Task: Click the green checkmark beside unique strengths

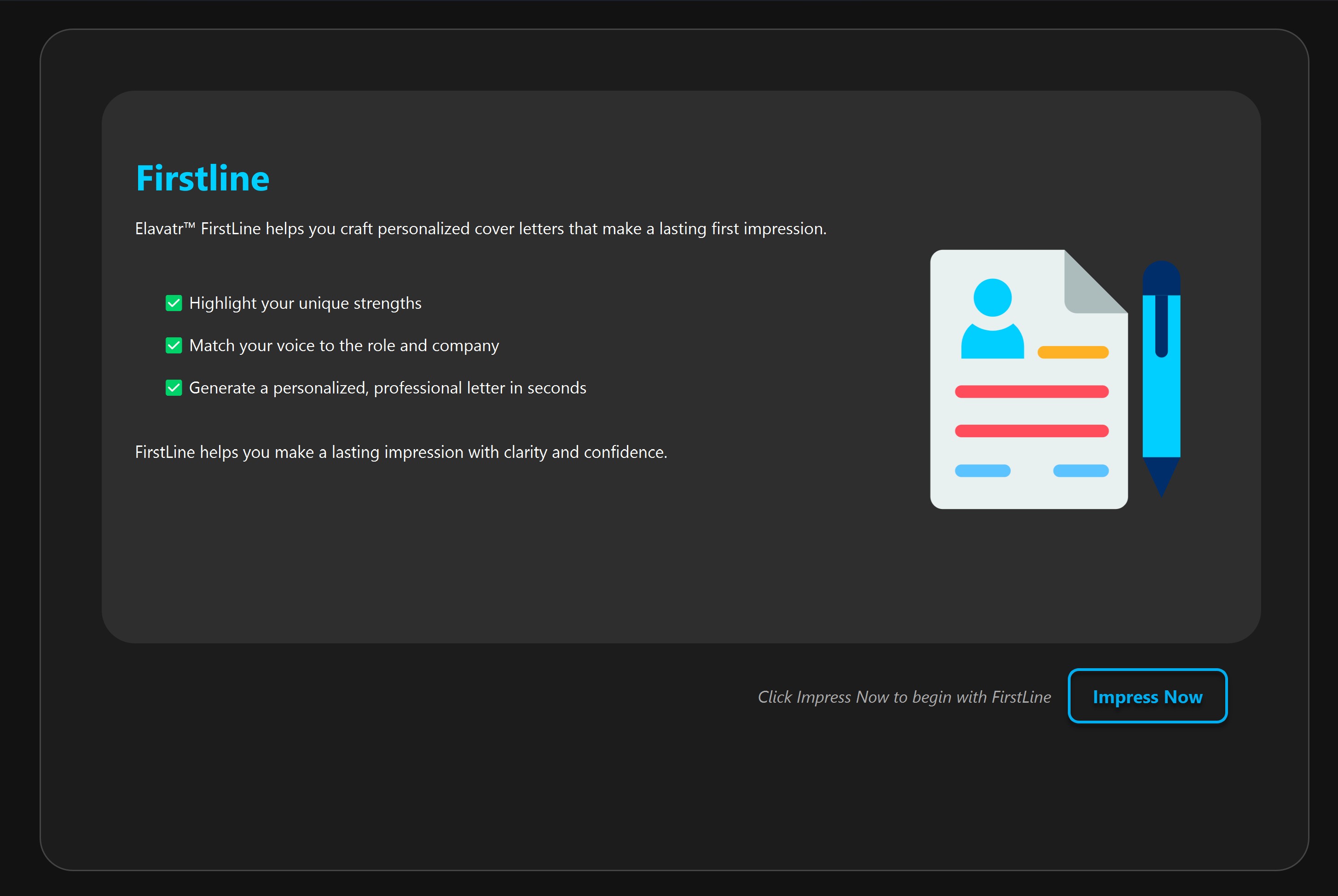Action: click(174, 303)
